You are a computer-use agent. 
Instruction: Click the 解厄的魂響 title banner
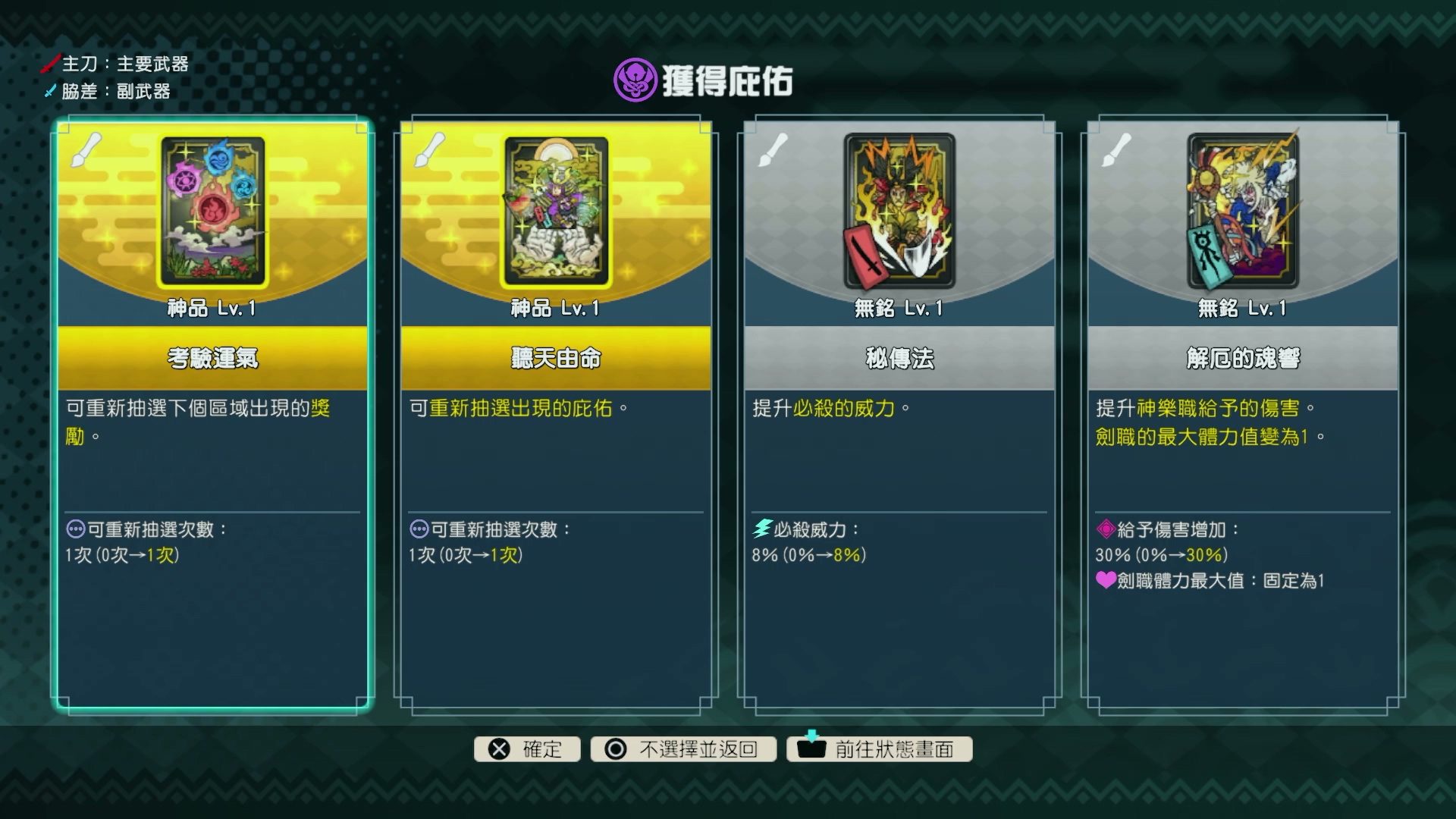pyautogui.click(x=1243, y=358)
